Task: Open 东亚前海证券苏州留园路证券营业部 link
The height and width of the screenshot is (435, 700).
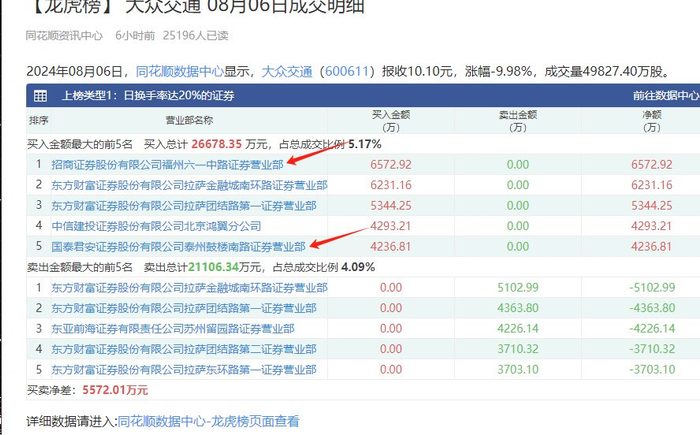Action: pos(173,329)
